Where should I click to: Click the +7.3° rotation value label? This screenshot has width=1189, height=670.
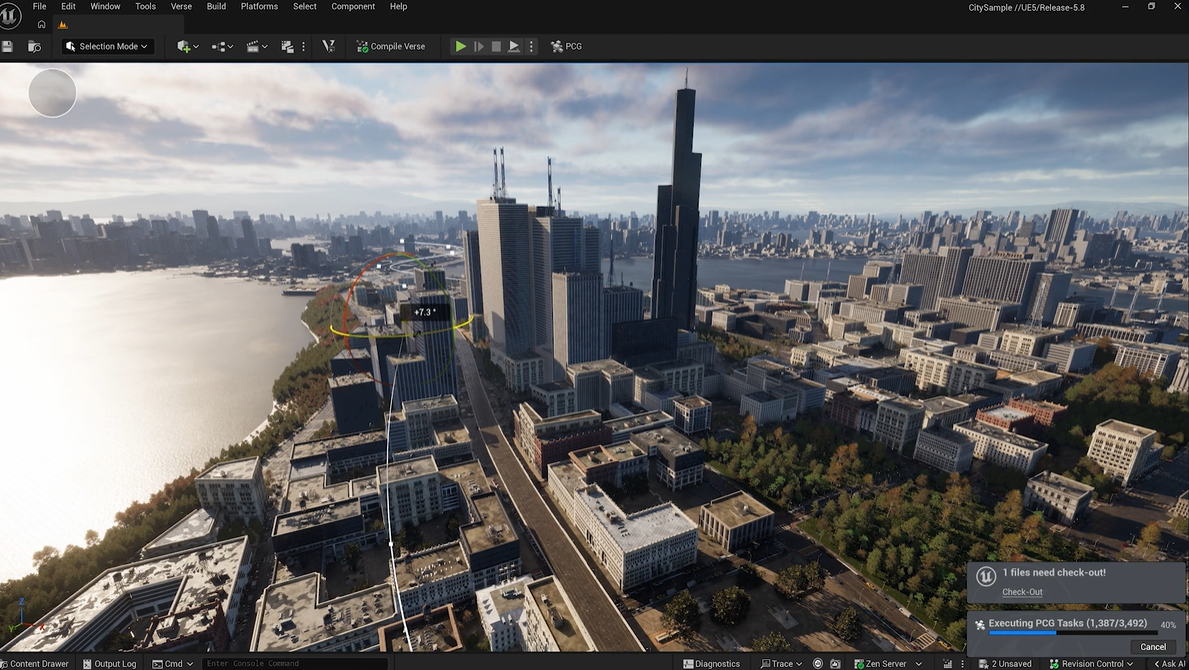pos(425,312)
